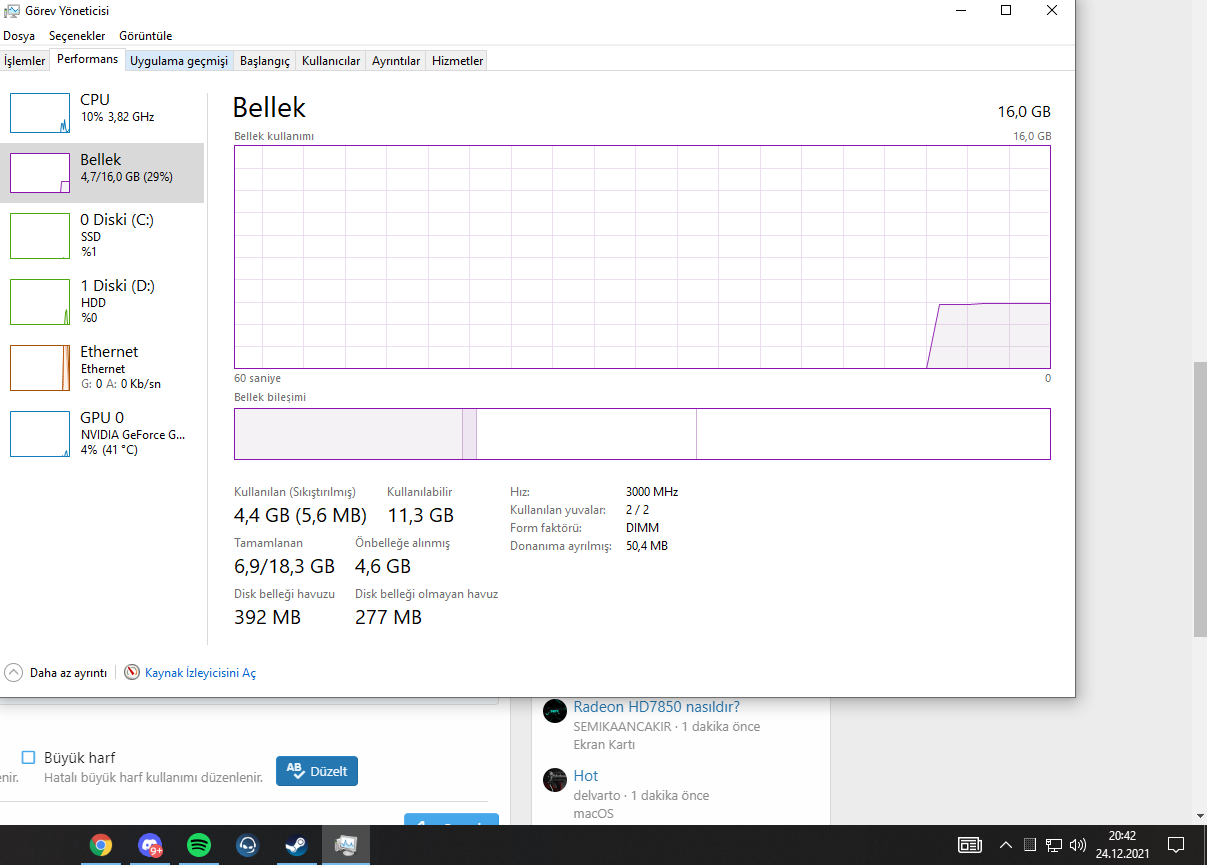Select the GPU 0 NVIDIA GeForce entry
This screenshot has height=865, width=1207.
pyautogui.click(x=102, y=434)
